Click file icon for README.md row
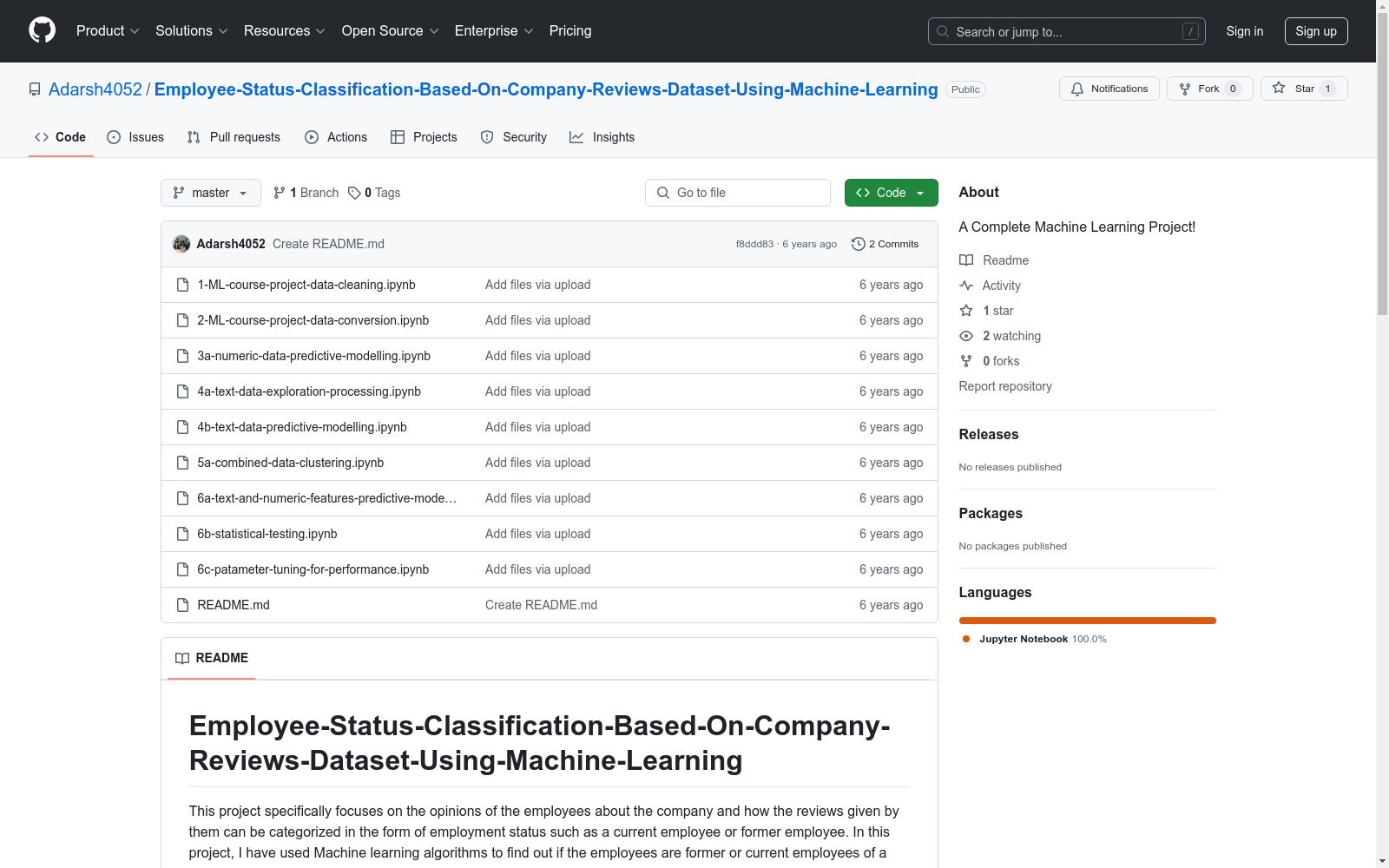 [182, 605]
